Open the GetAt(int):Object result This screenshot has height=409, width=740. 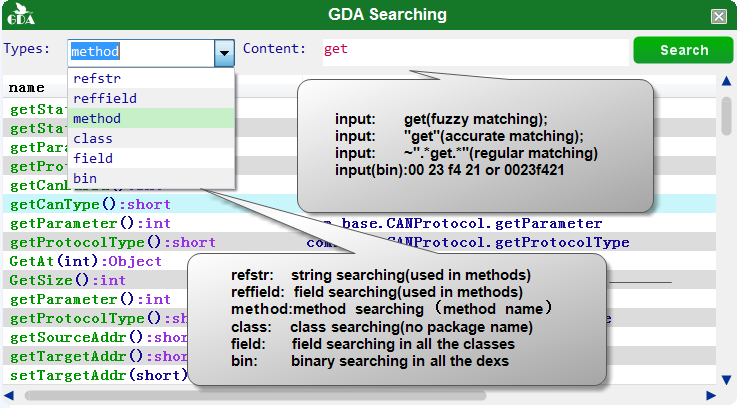point(85,261)
